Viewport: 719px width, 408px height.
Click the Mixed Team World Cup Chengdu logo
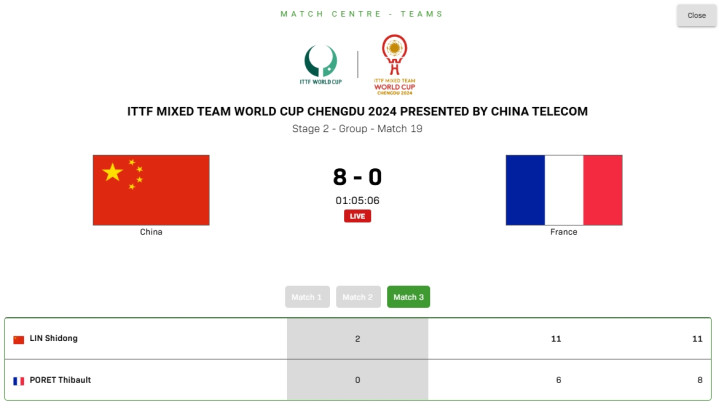(394, 65)
